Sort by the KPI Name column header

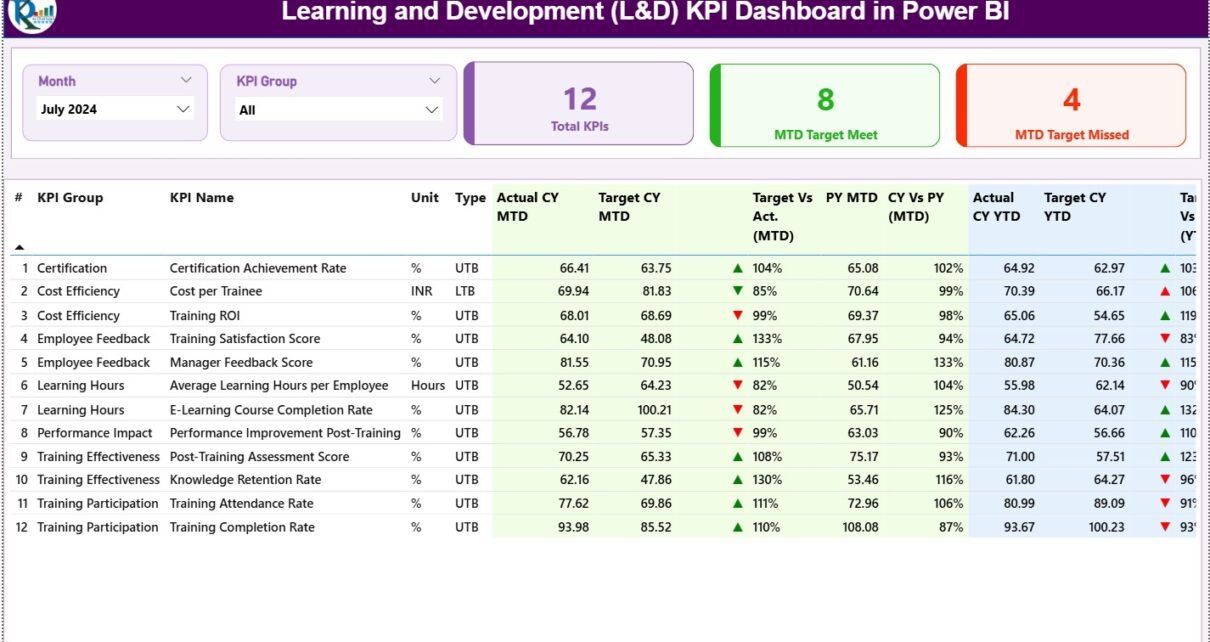(x=202, y=198)
